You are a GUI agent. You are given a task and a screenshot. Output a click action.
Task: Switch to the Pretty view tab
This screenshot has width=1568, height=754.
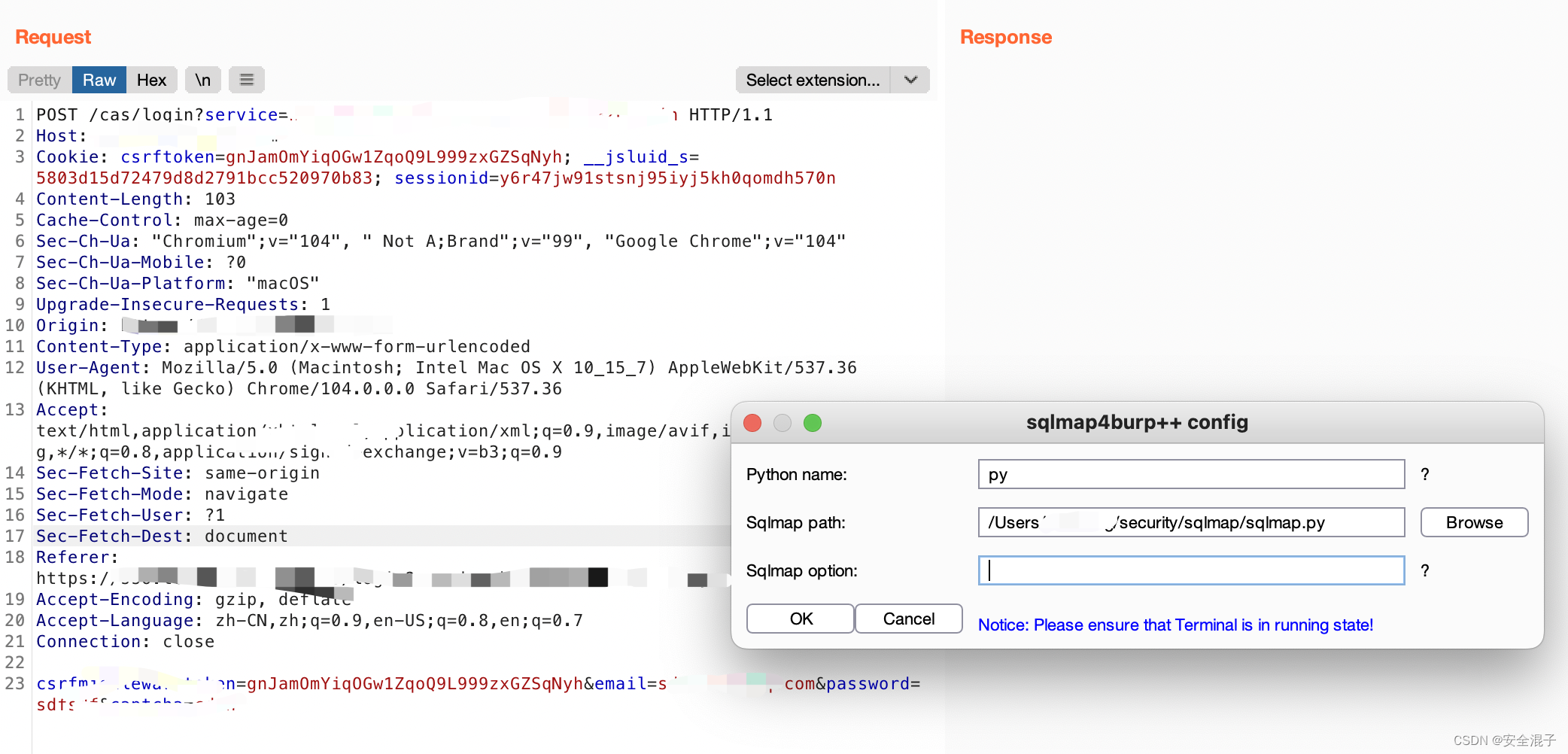[40, 80]
